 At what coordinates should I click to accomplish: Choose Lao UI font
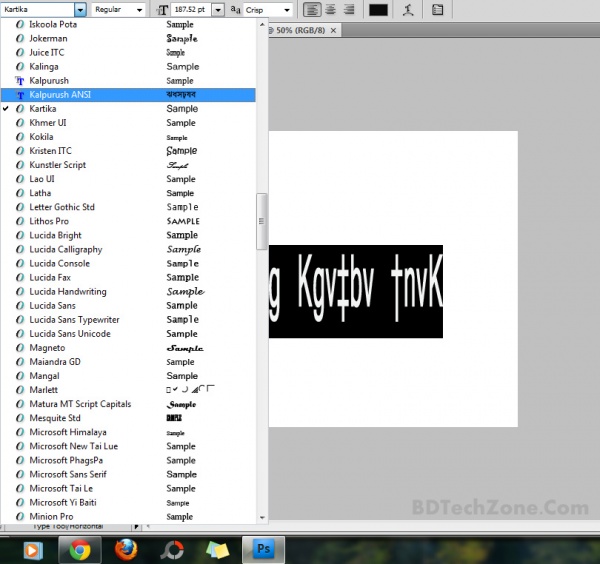tap(128, 179)
